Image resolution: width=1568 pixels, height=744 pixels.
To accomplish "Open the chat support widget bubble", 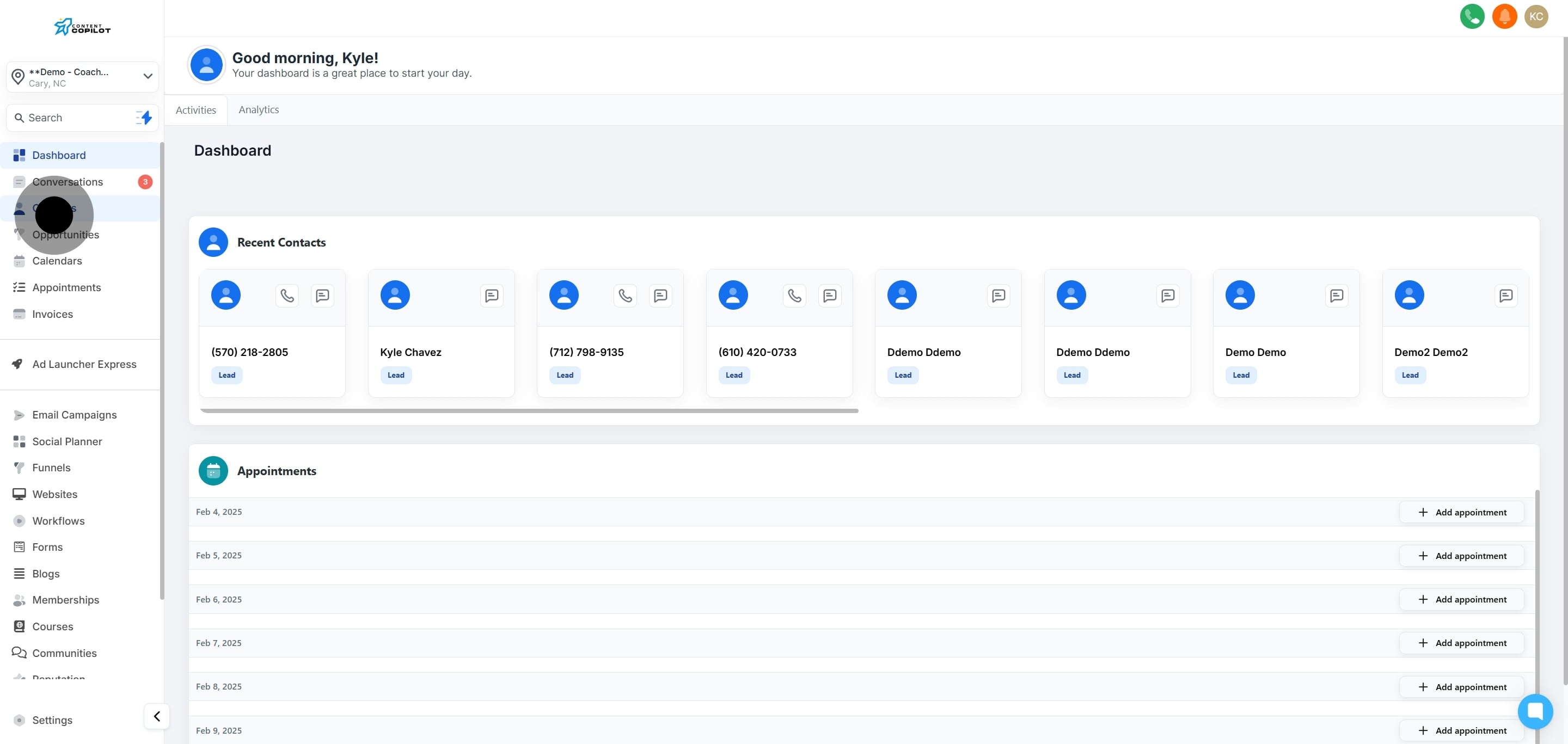I will (x=1535, y=711).
